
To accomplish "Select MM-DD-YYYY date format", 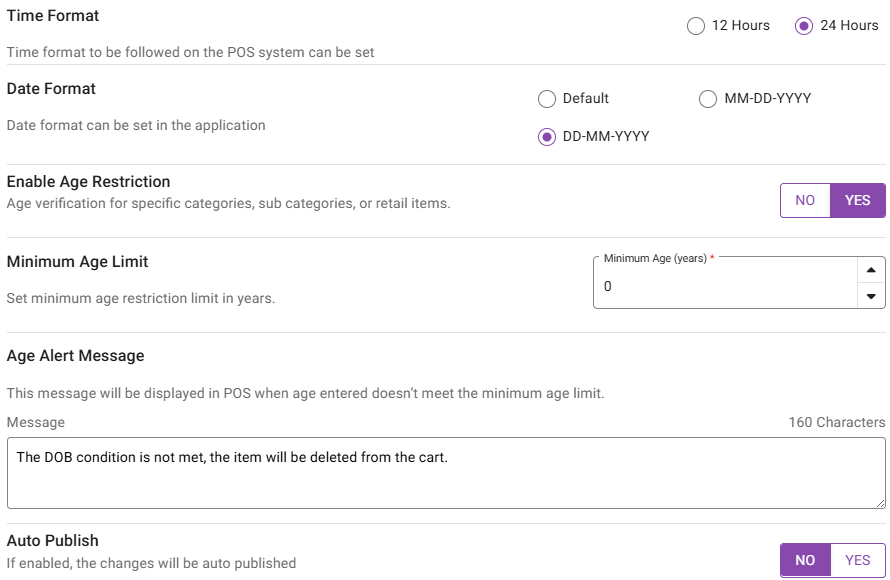I will click(708, 99).
